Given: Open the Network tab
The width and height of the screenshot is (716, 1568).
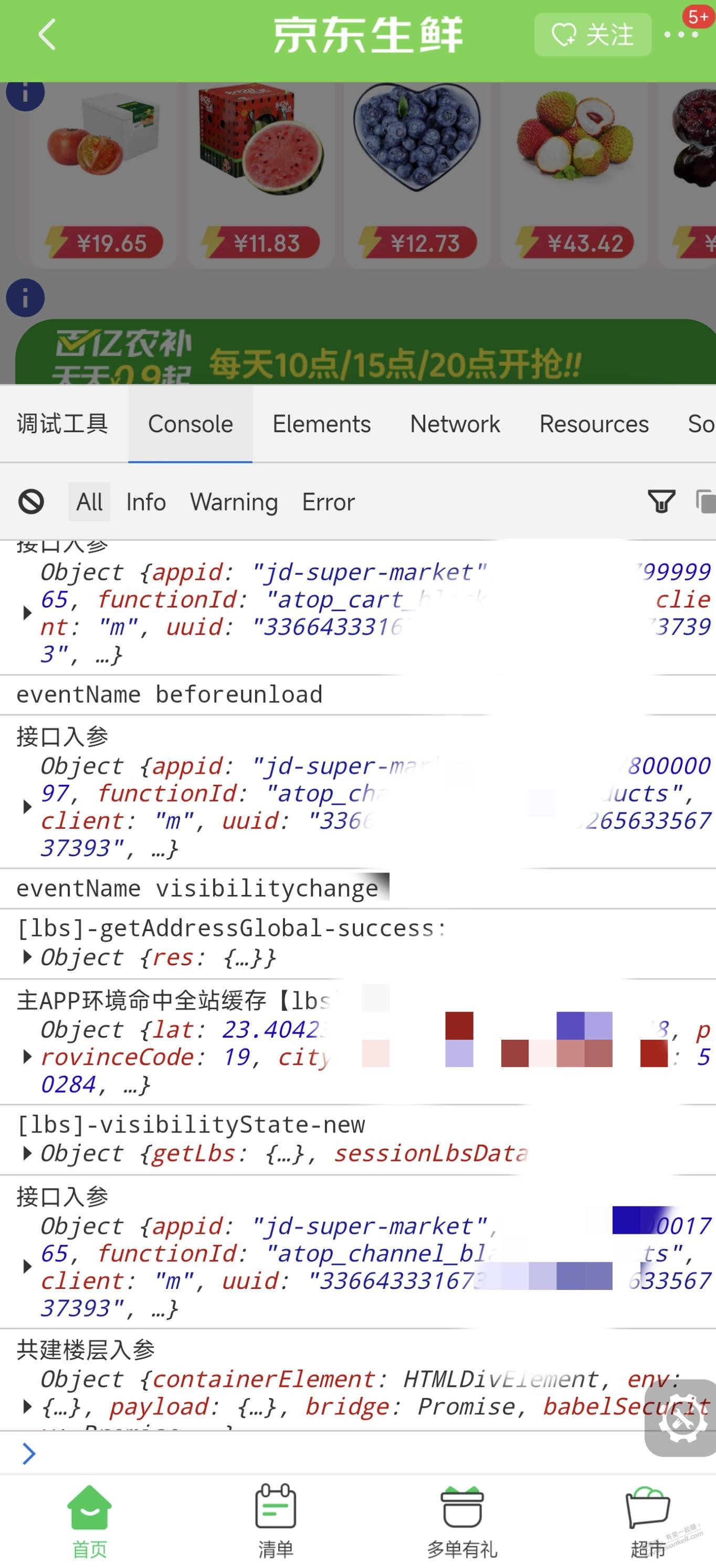Looking at the screenshot, I should 455,424.
